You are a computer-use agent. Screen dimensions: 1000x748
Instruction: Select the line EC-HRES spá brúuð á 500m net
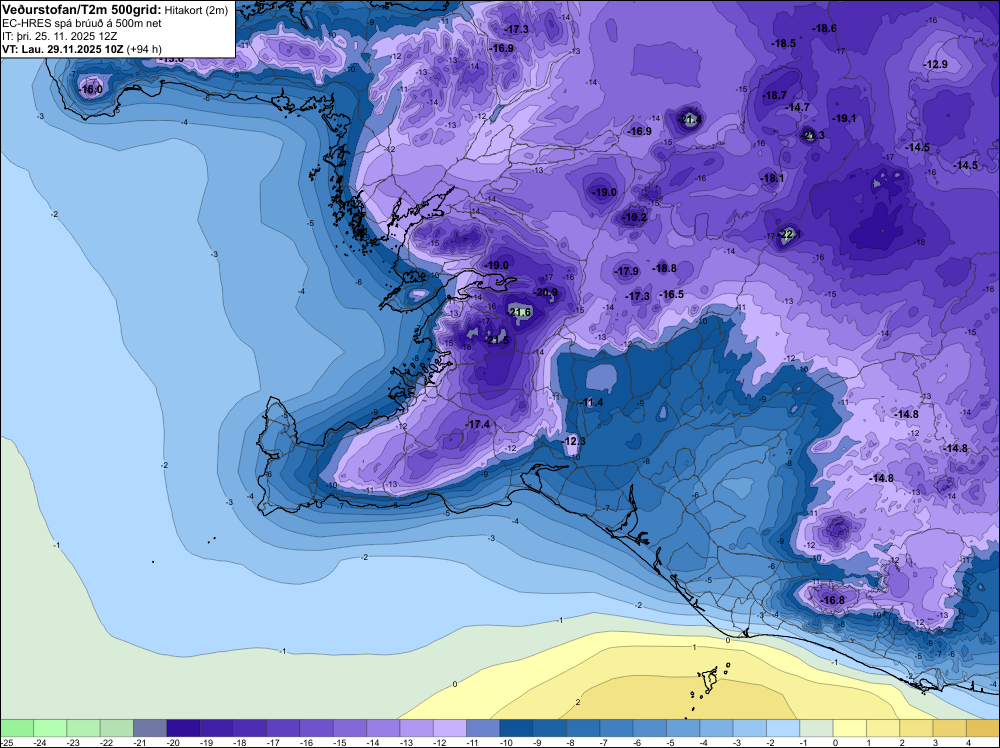tap(82, 23)
